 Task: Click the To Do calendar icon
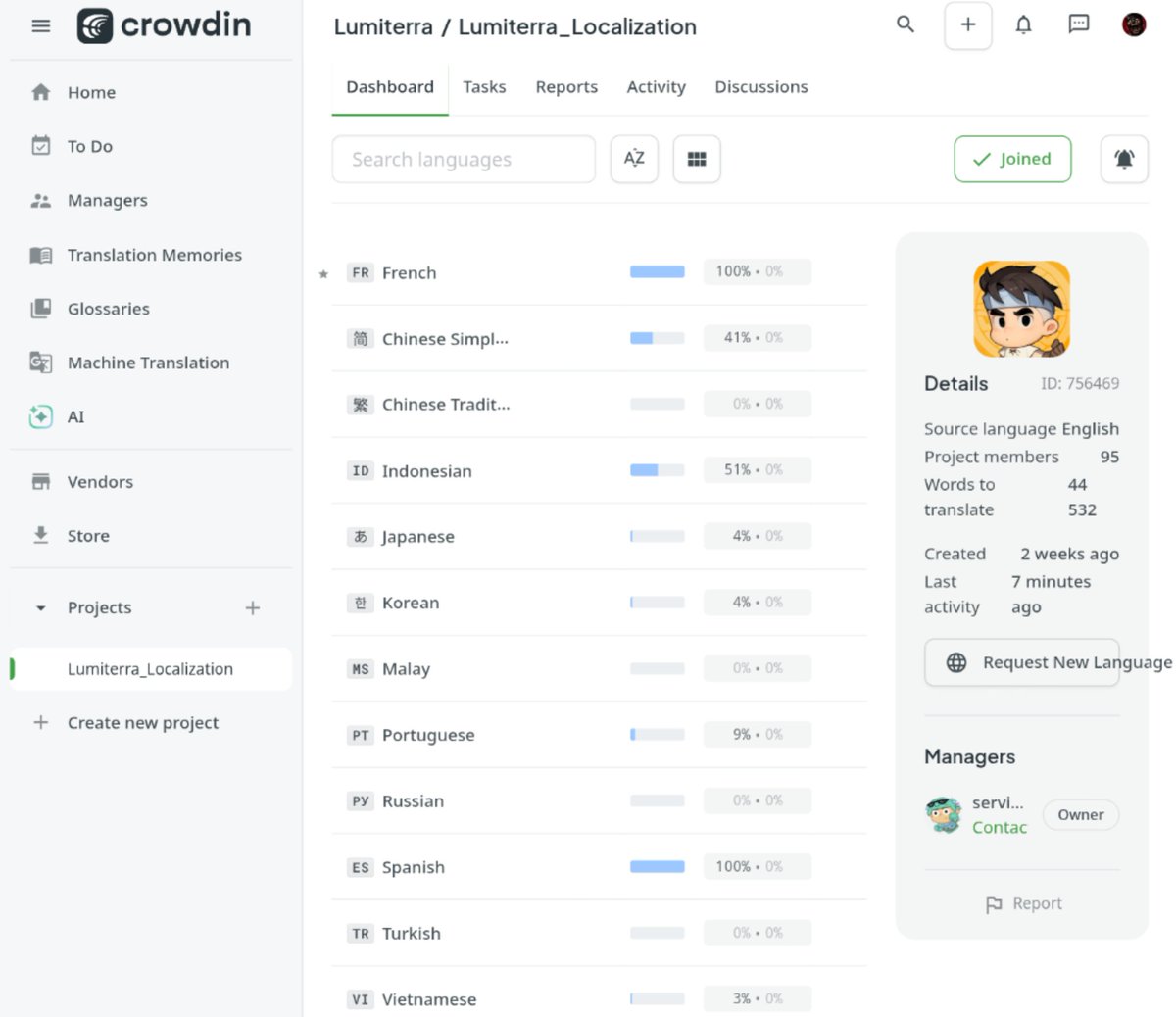tap(40, 146)
